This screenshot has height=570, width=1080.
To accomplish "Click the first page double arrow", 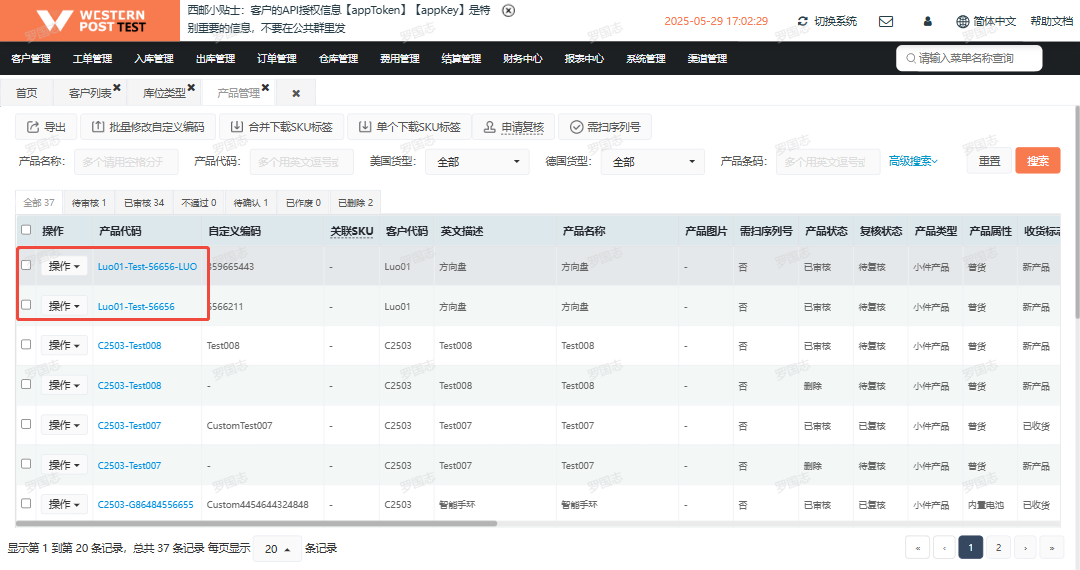I will click(917, 548).
